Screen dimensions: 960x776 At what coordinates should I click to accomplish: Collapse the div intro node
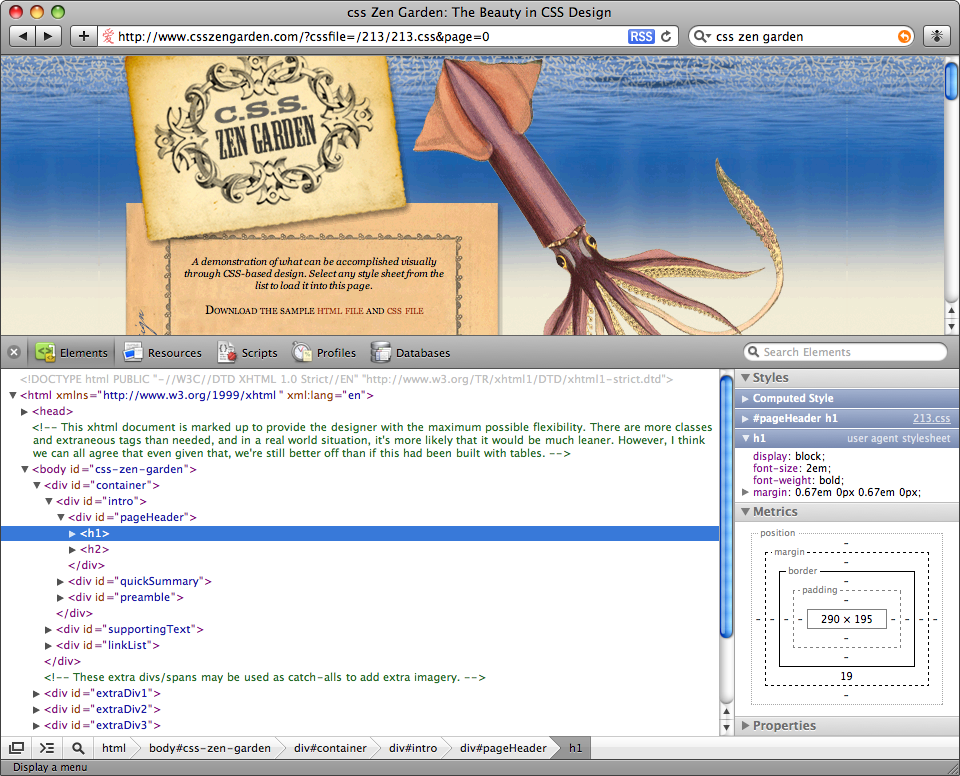pos(48,501)
